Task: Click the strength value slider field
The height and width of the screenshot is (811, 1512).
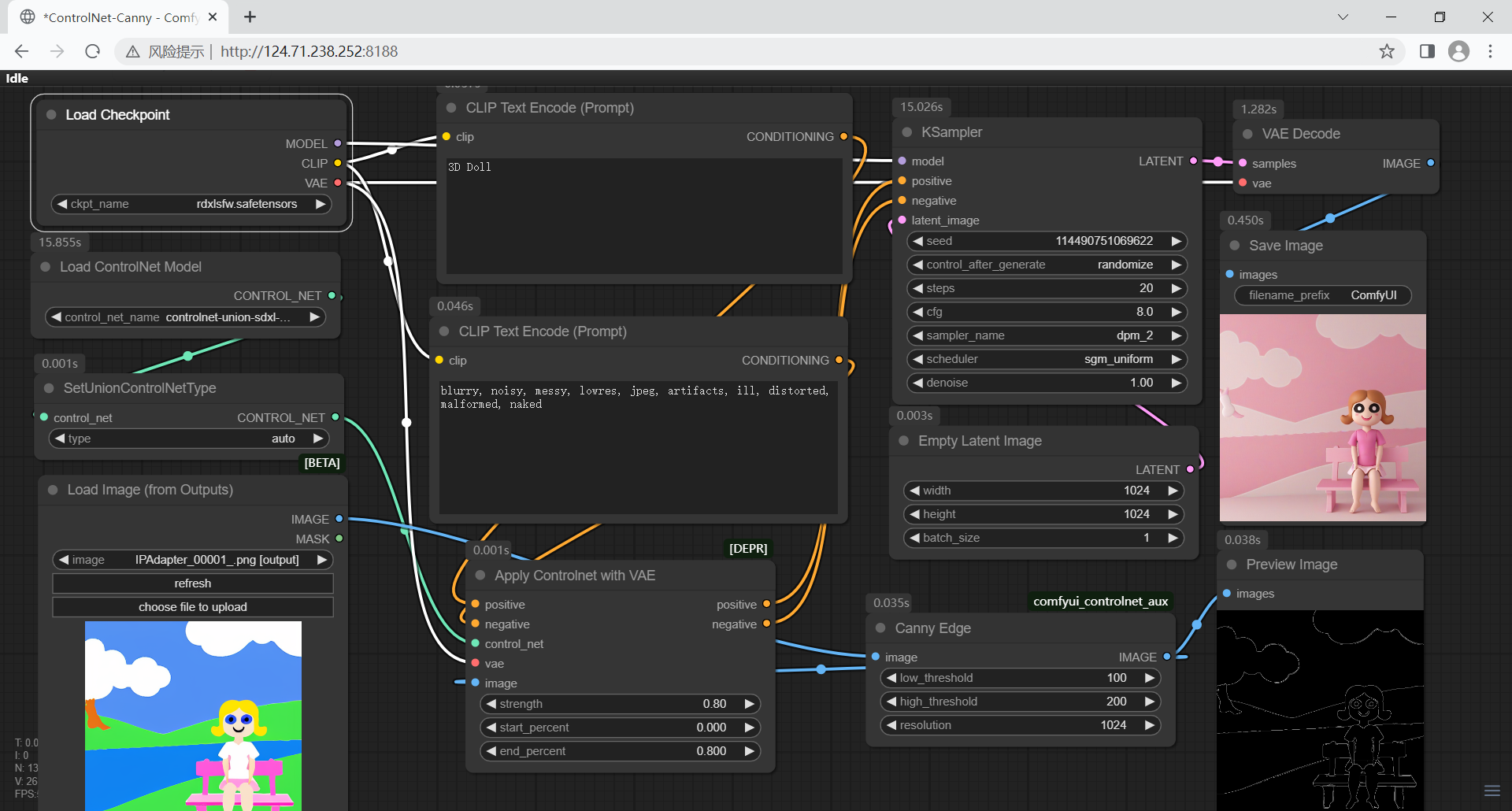Action: click(620, 704)
